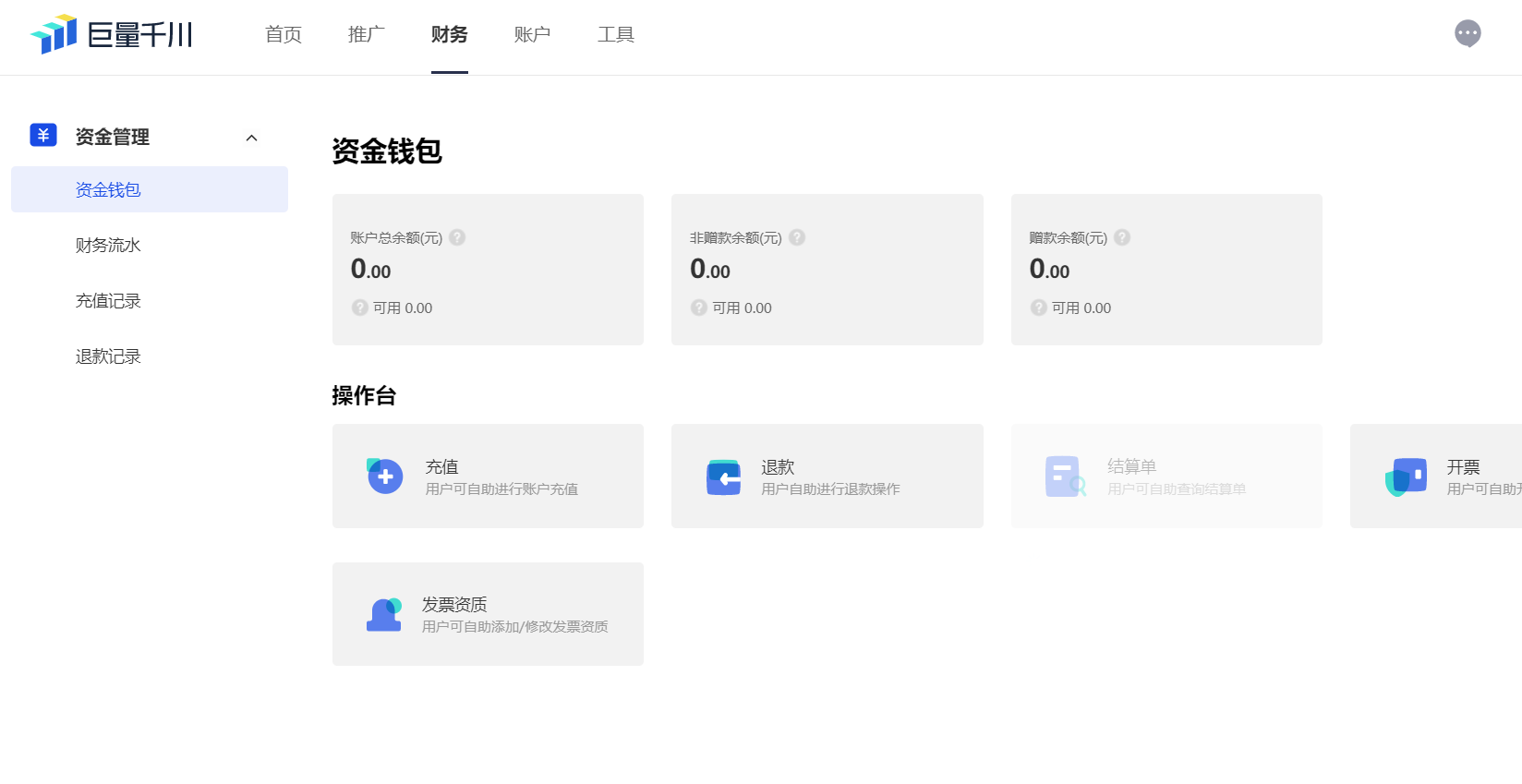Switch to 账户 tab
The image size is (1522, 784).
click(x=533, y=35)
